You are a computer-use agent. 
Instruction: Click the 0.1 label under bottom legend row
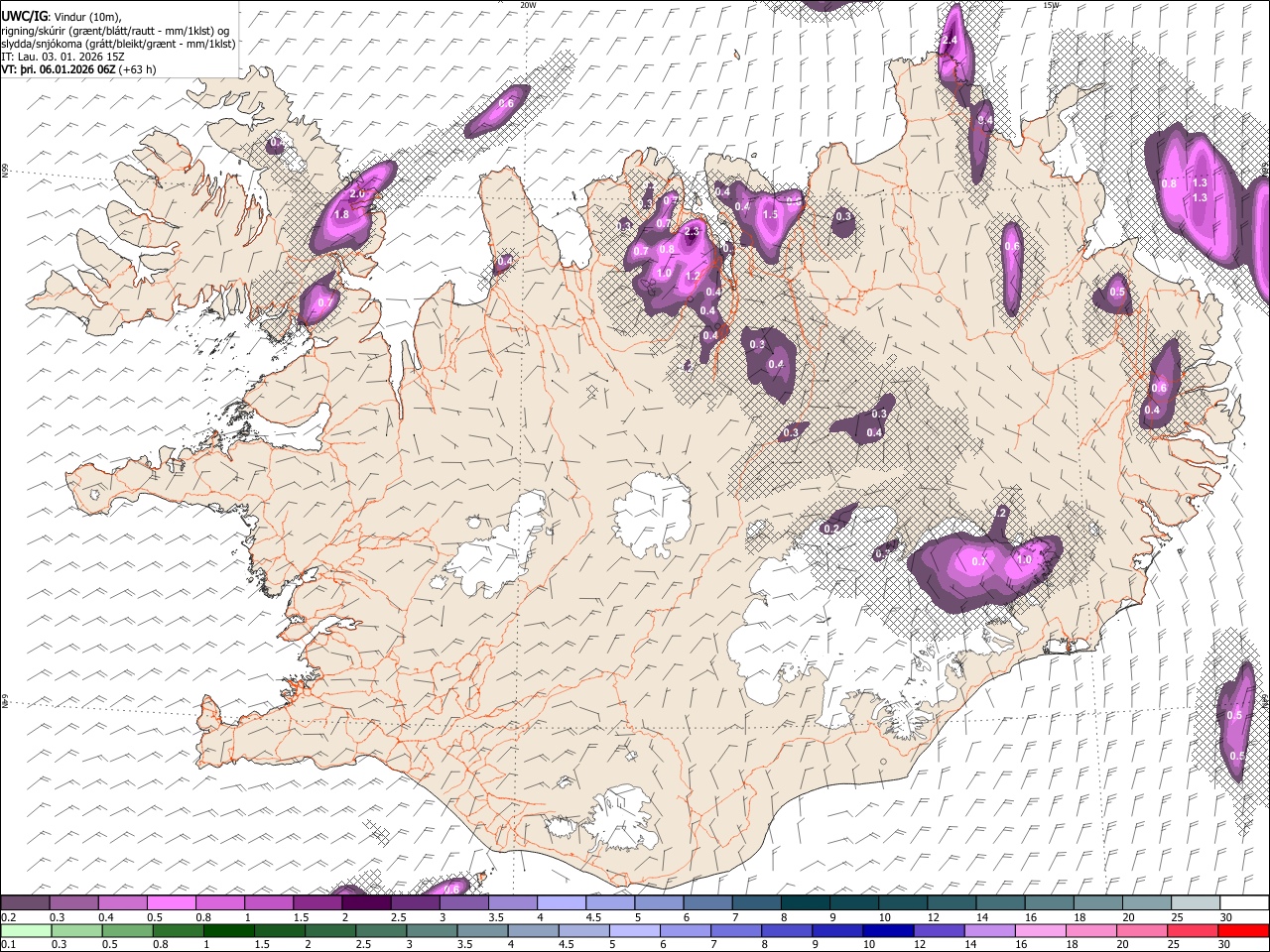coord(6,944)
